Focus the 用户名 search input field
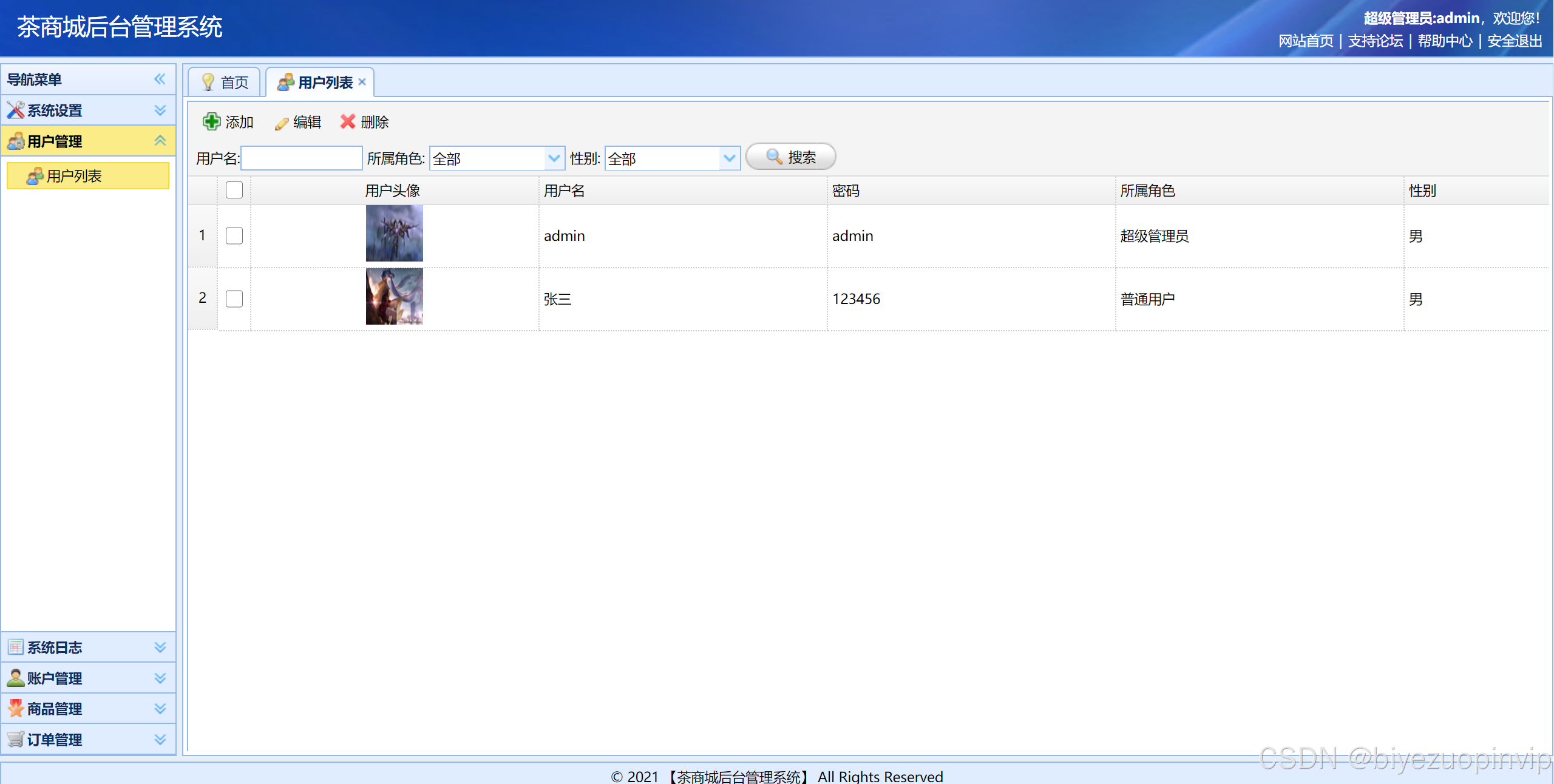 302,158
